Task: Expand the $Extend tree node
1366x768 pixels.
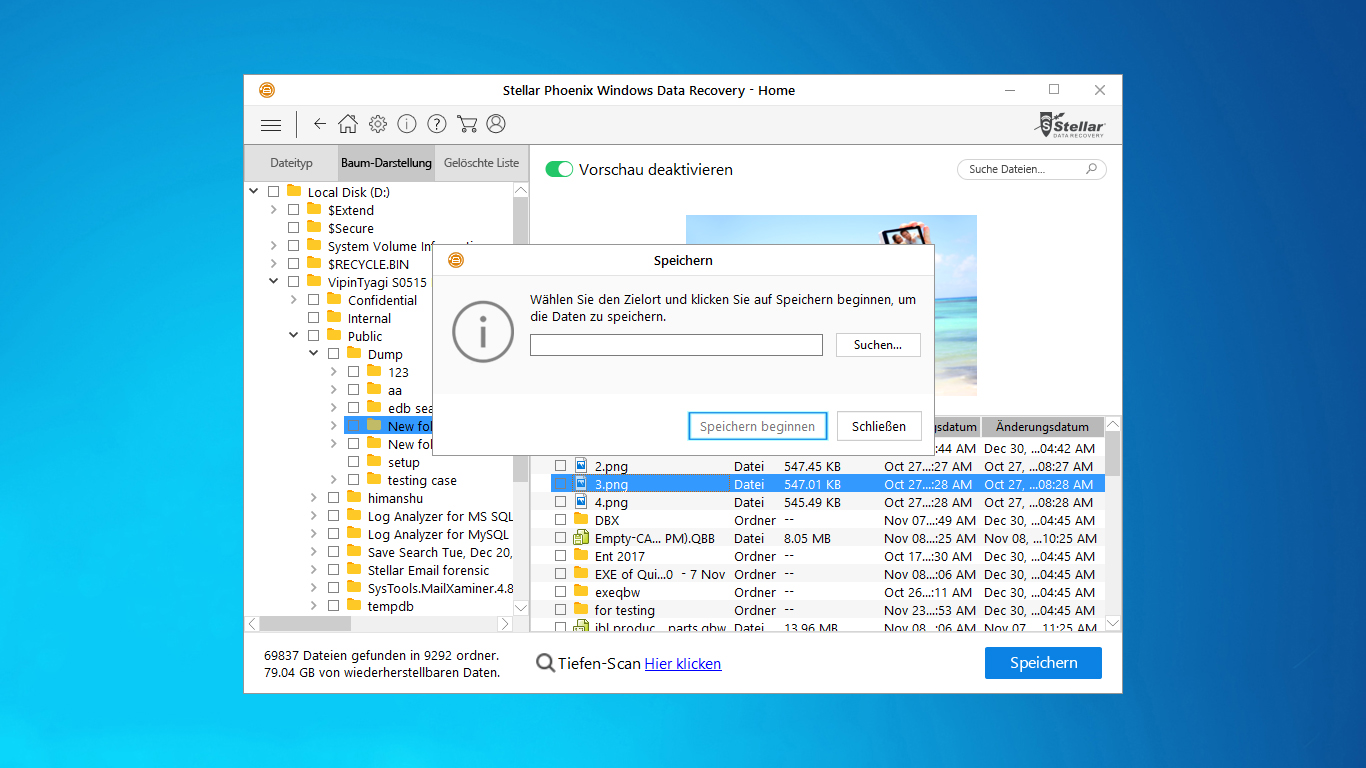Action: click(274, 210)
